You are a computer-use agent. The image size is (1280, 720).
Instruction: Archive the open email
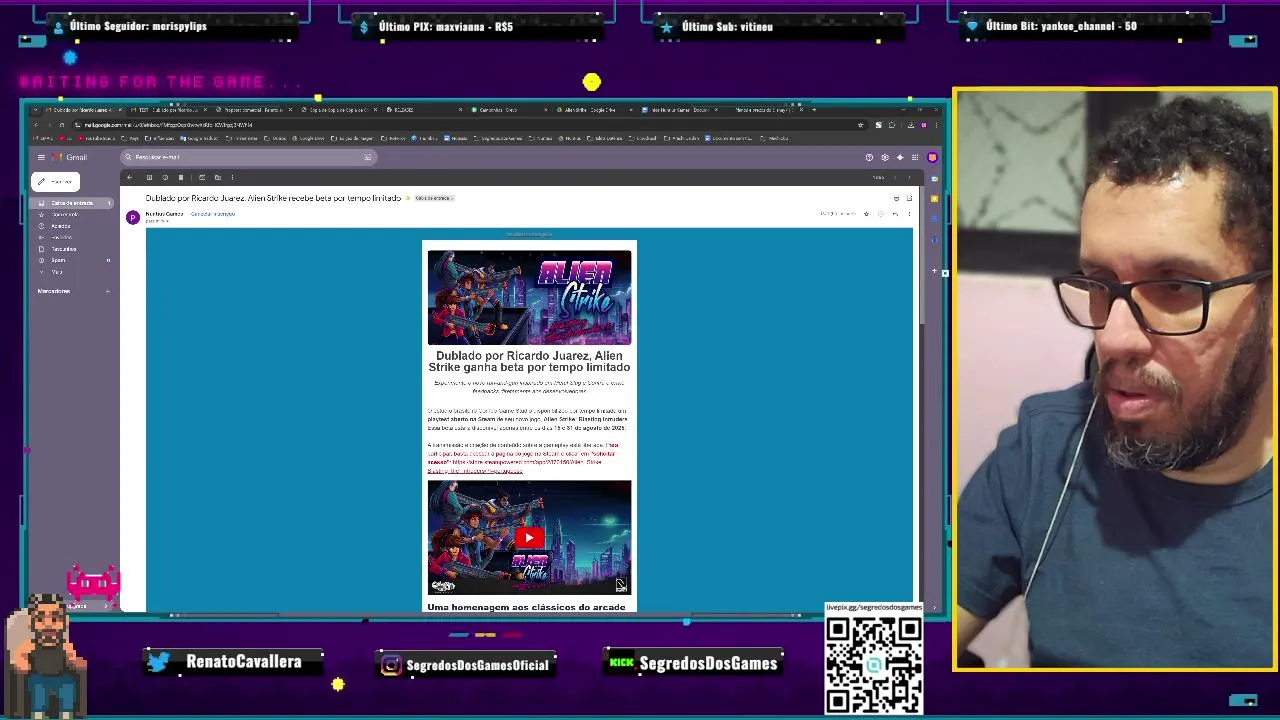click(149, 177)
